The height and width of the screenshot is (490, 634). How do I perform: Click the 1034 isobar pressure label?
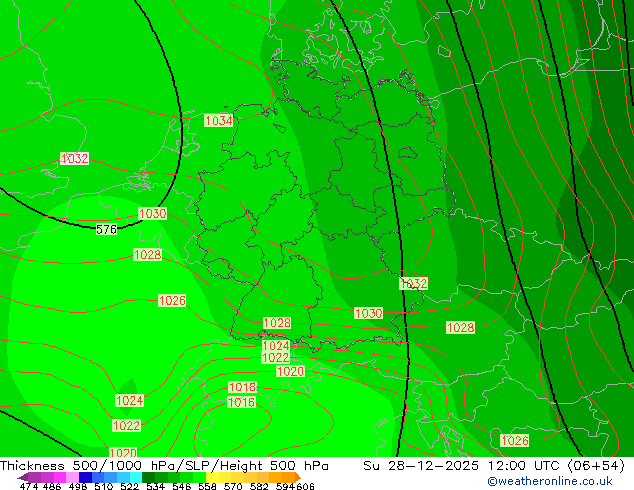(x=219, y=121)
